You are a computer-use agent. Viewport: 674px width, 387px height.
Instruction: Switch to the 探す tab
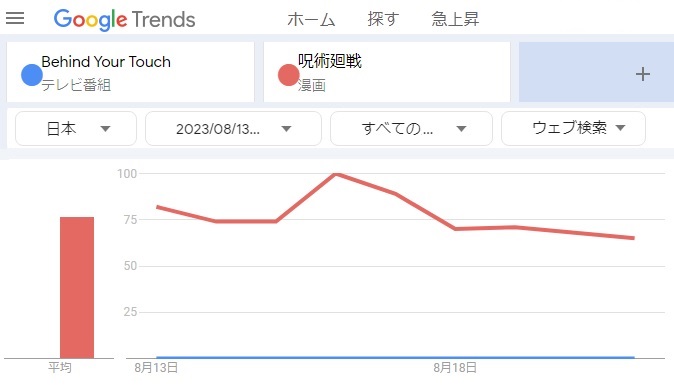[x=383, y=19]
